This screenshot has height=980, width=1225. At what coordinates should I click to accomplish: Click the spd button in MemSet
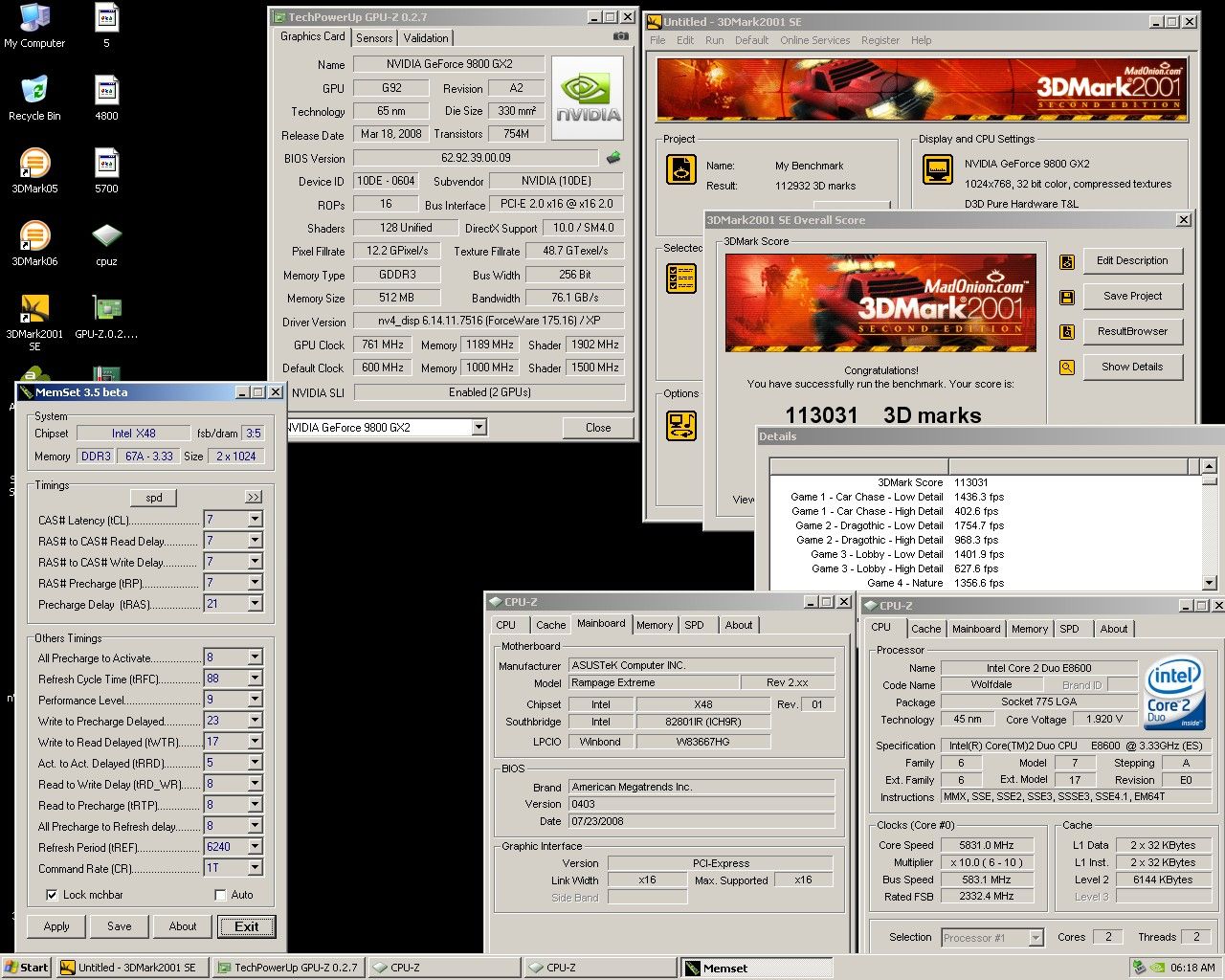[x=154, y=498]
